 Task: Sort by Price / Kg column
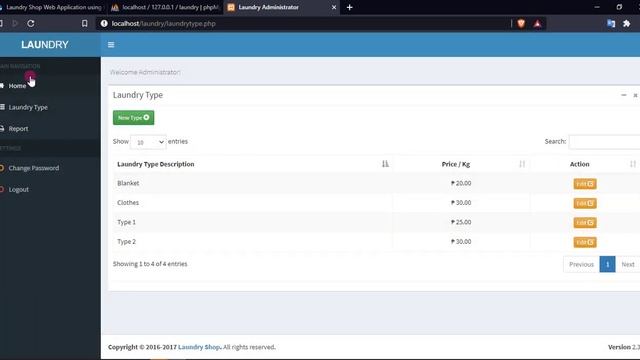pos(461,164)
